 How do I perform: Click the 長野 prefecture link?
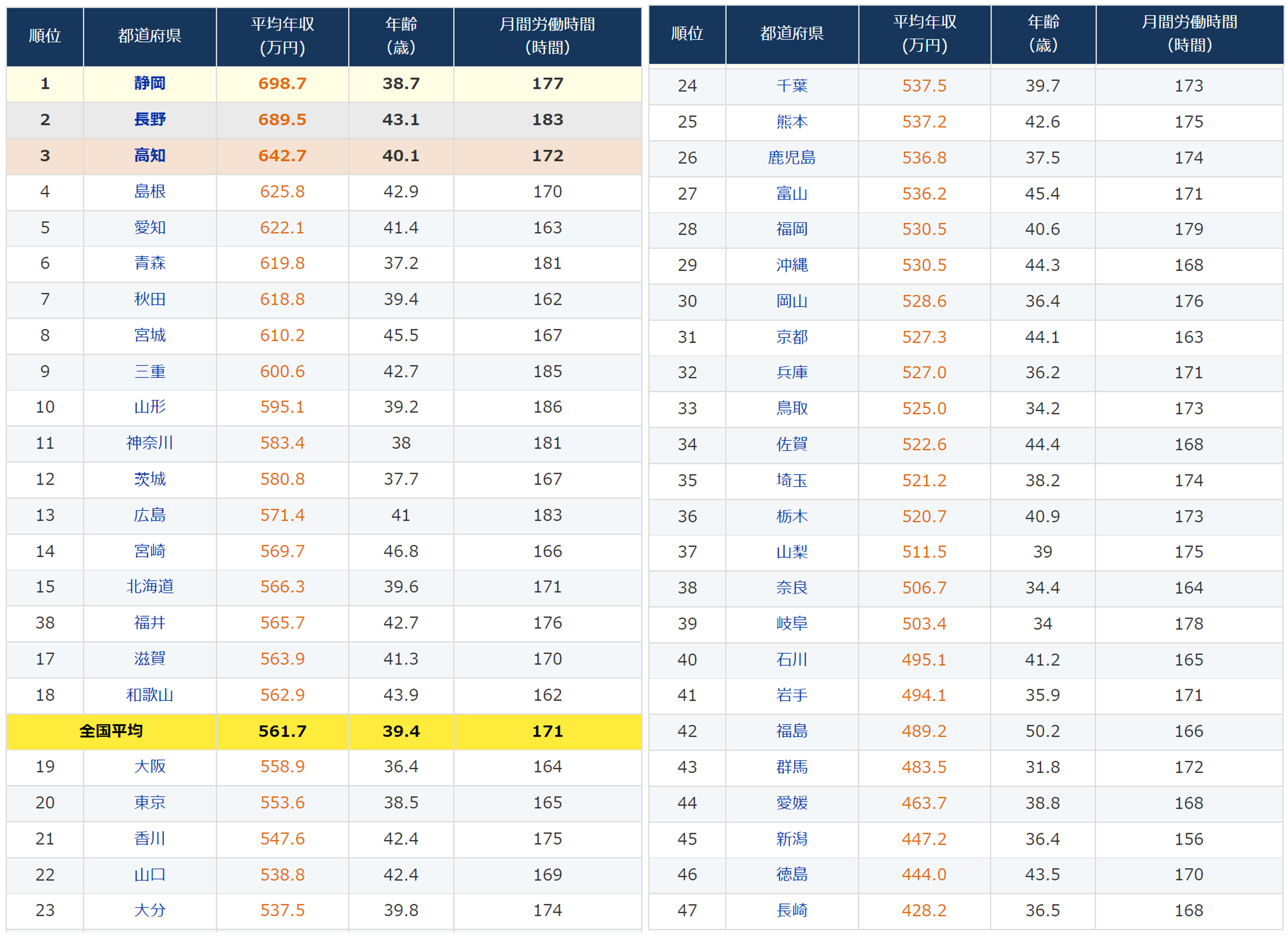point(149,119)
